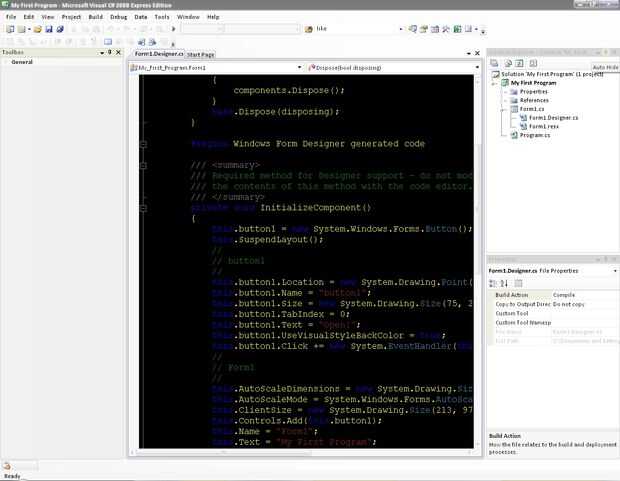The image size is (620, 481).
Task: Sort properties alphabetically with the A-Z icon
Action: [x=504, y=282]
